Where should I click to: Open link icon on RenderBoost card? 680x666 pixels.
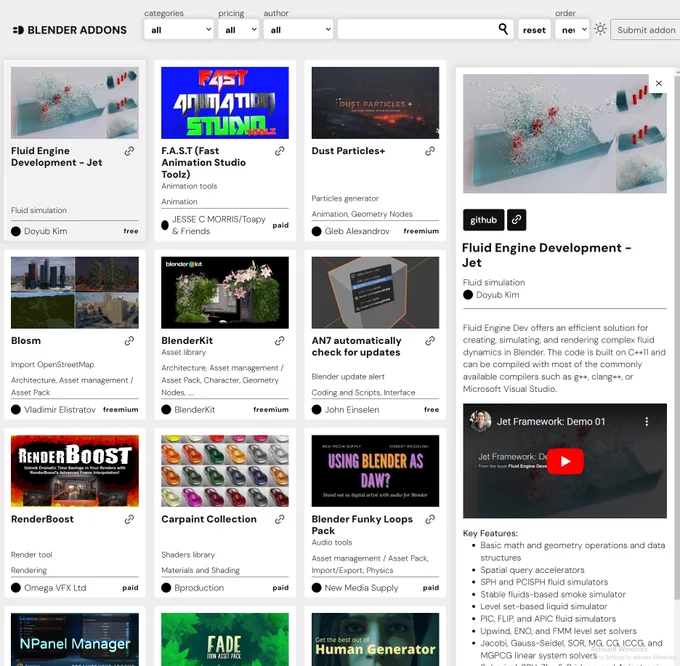point(129,519)
